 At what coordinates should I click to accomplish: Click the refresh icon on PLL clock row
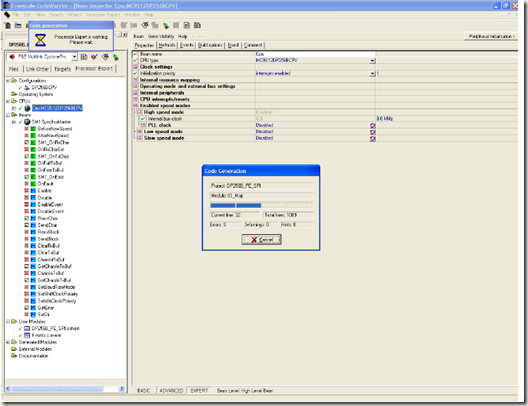click(372, 125)
